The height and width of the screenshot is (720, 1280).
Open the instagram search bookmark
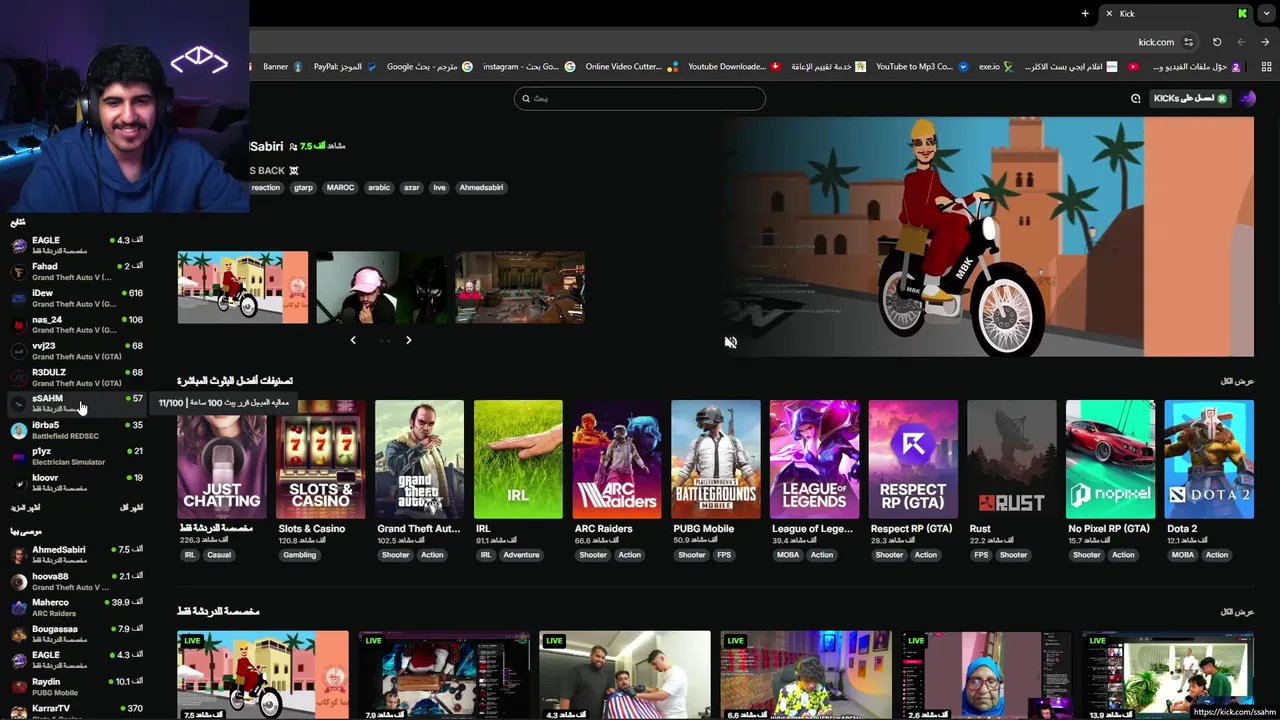[529, 67]
